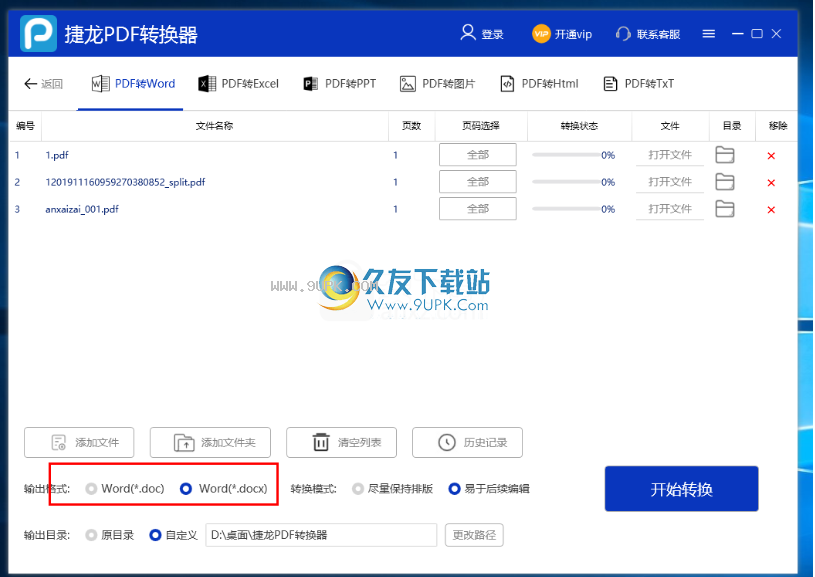The image size is (815, 577).
Task: Click the 联系客服 headset icon
Action: click(623, 34)
